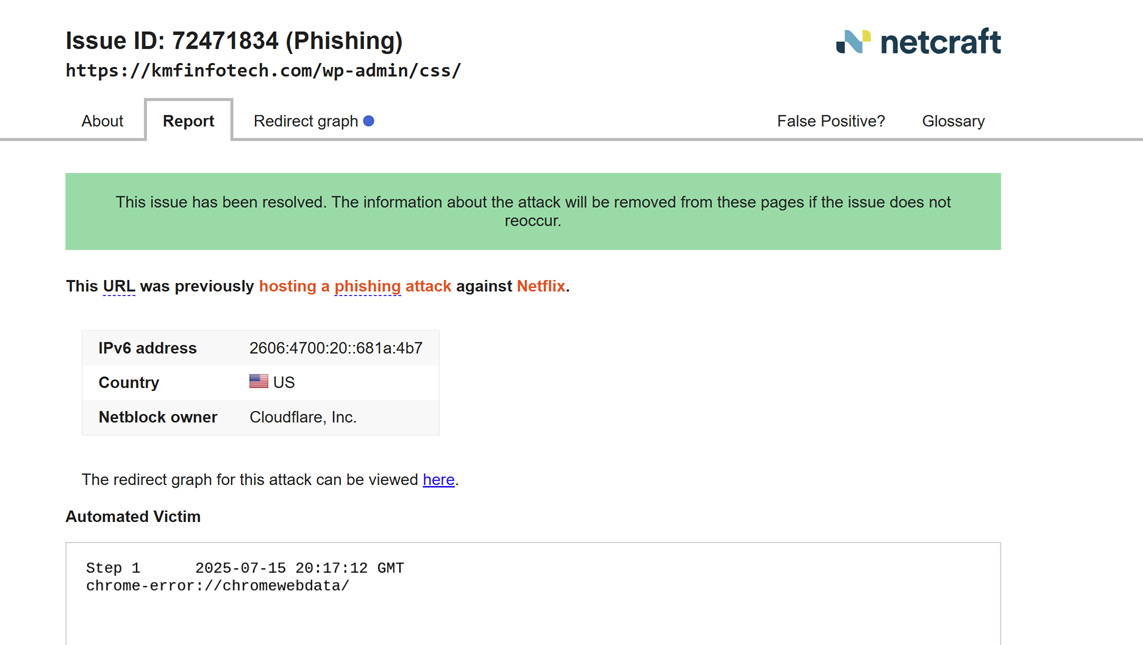Click the US flag icon
Image resolution: width=1143 pixels, height=645 pixels.
[x=259, y=381]
